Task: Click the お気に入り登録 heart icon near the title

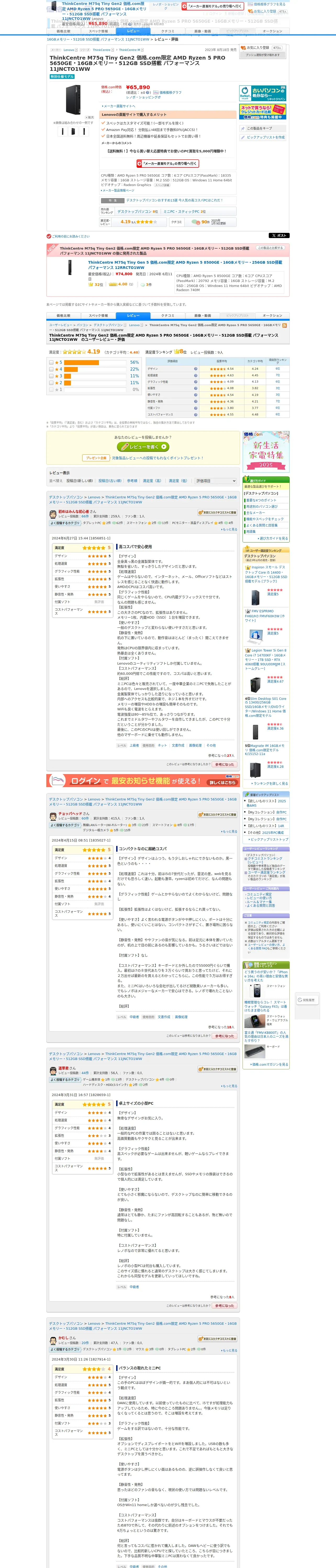Action: [244, 48]
